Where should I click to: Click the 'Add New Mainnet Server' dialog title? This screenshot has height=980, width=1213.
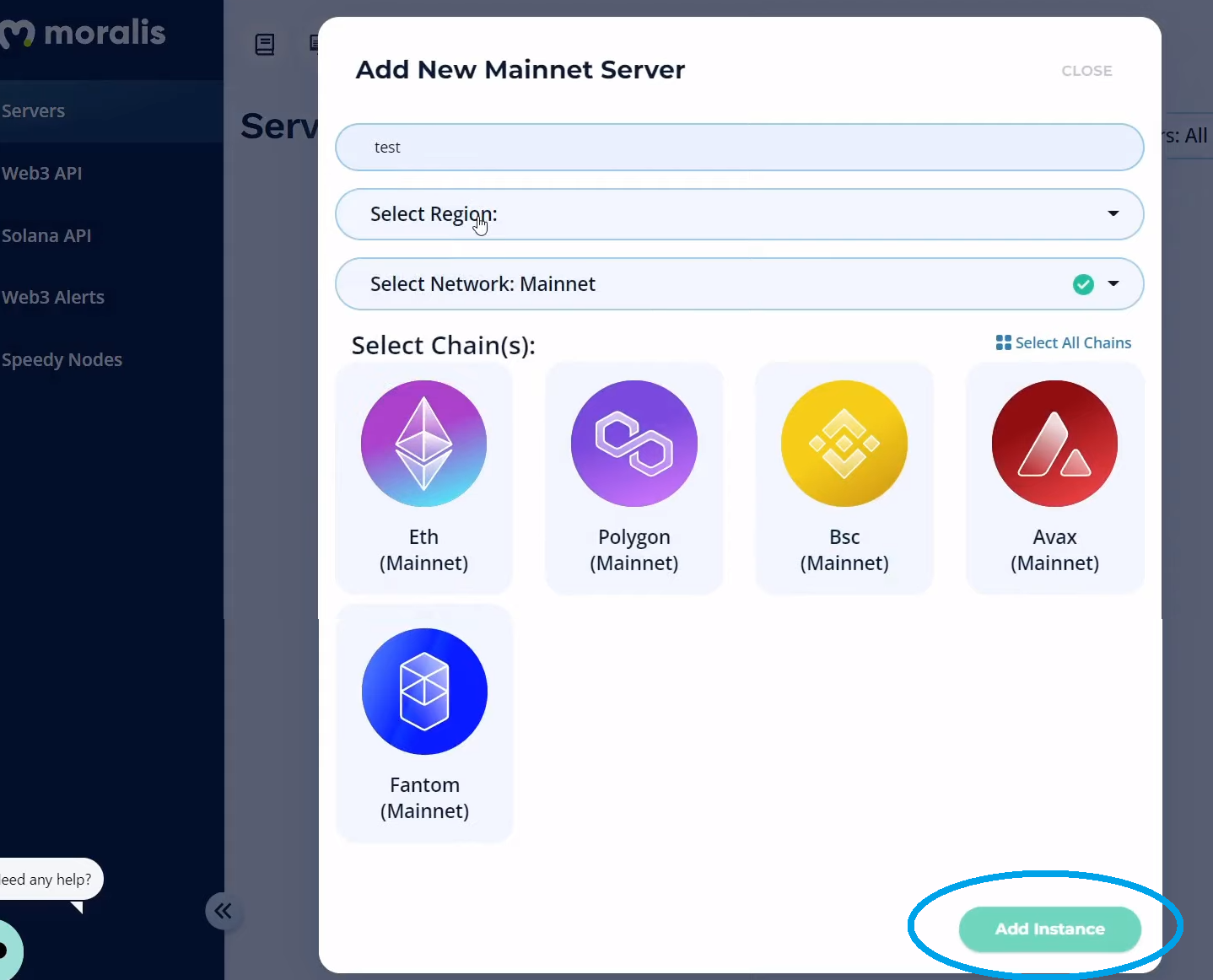tap(520, 69)
